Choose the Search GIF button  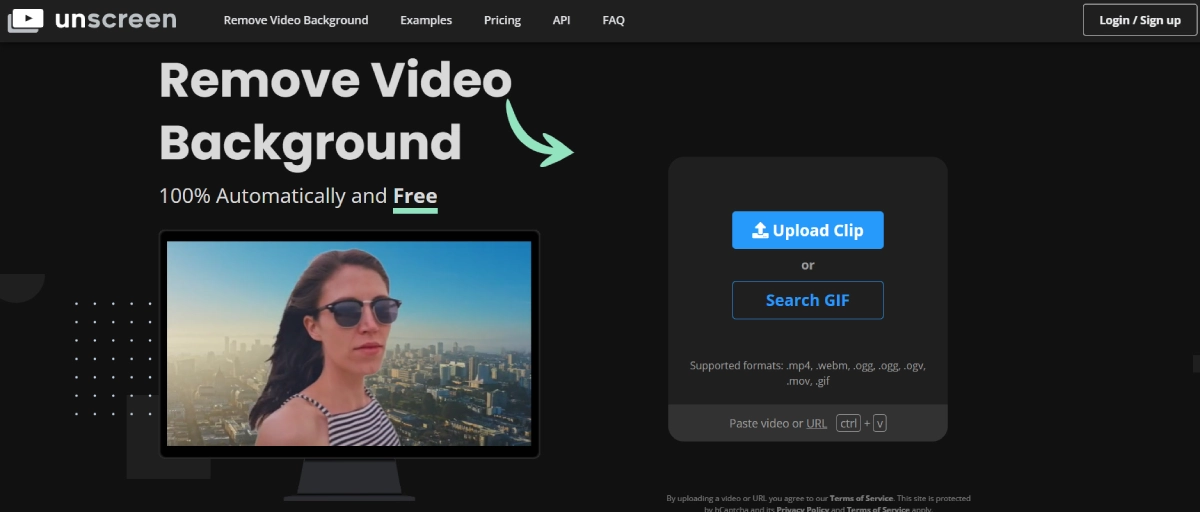807,300
